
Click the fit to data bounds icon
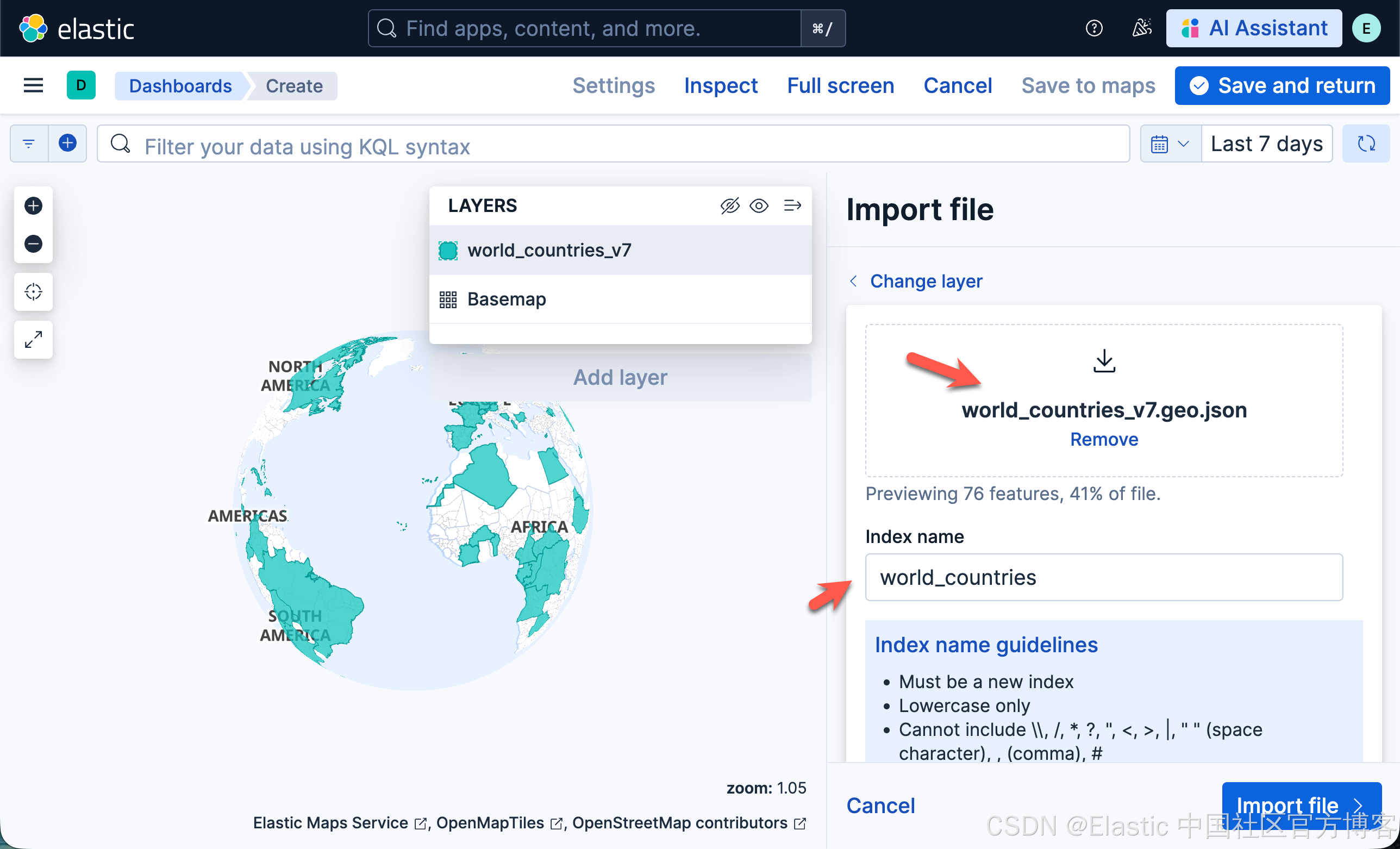[33, 291]
